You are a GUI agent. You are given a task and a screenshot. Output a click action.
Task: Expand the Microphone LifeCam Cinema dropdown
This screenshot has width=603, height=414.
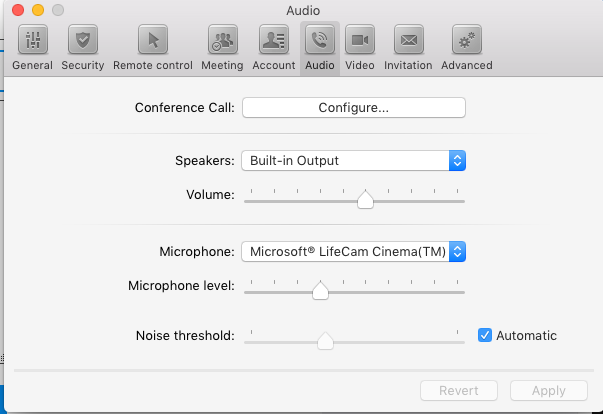click(353, 252)
